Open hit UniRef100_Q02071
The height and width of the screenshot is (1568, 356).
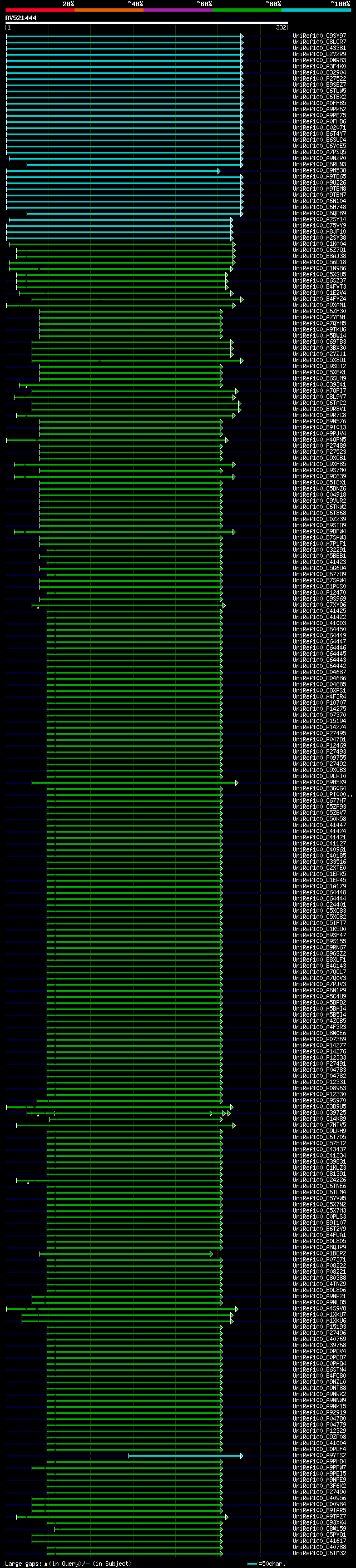pos(319,128)
